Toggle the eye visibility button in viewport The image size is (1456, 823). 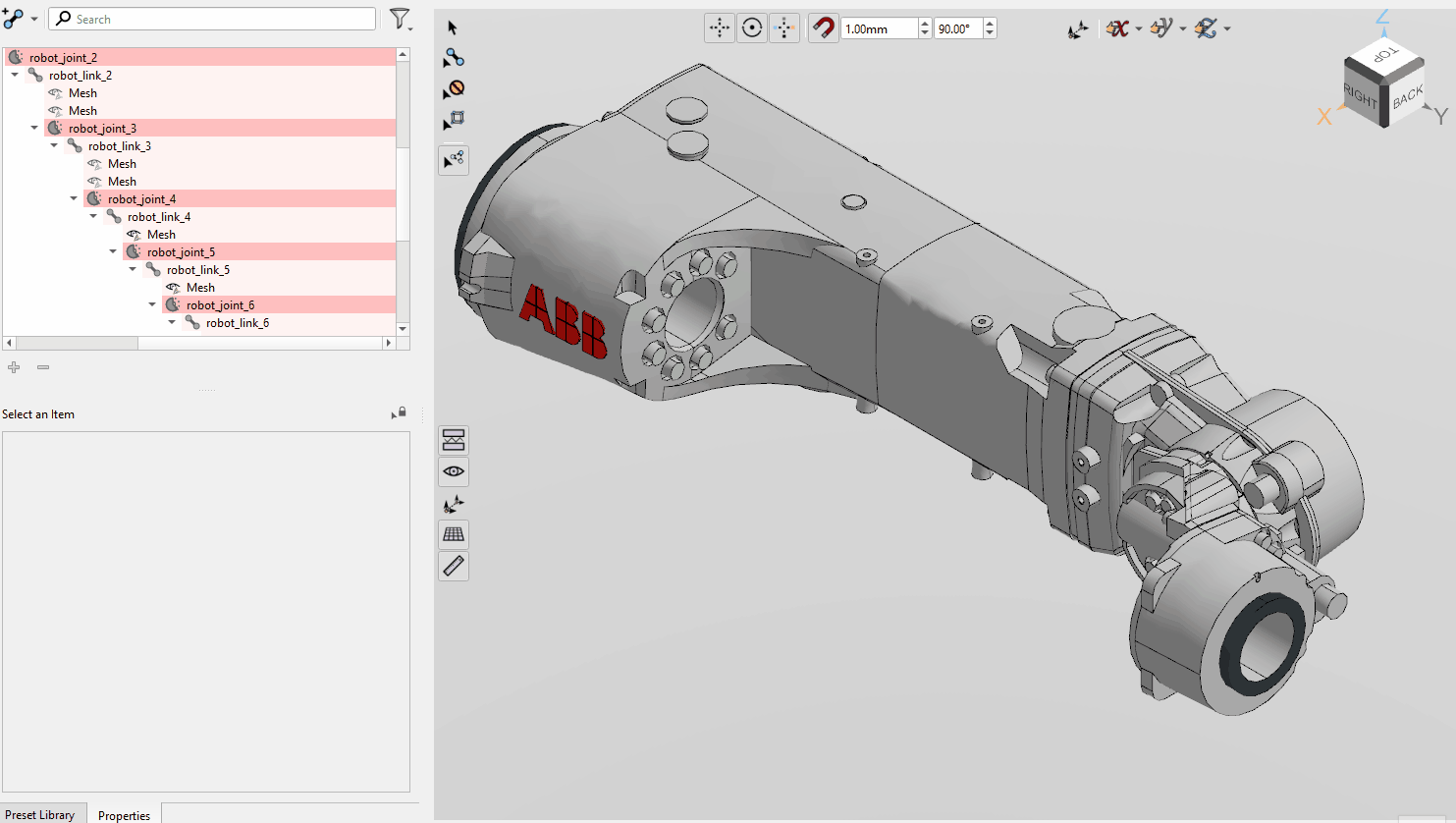click(454, 471)
